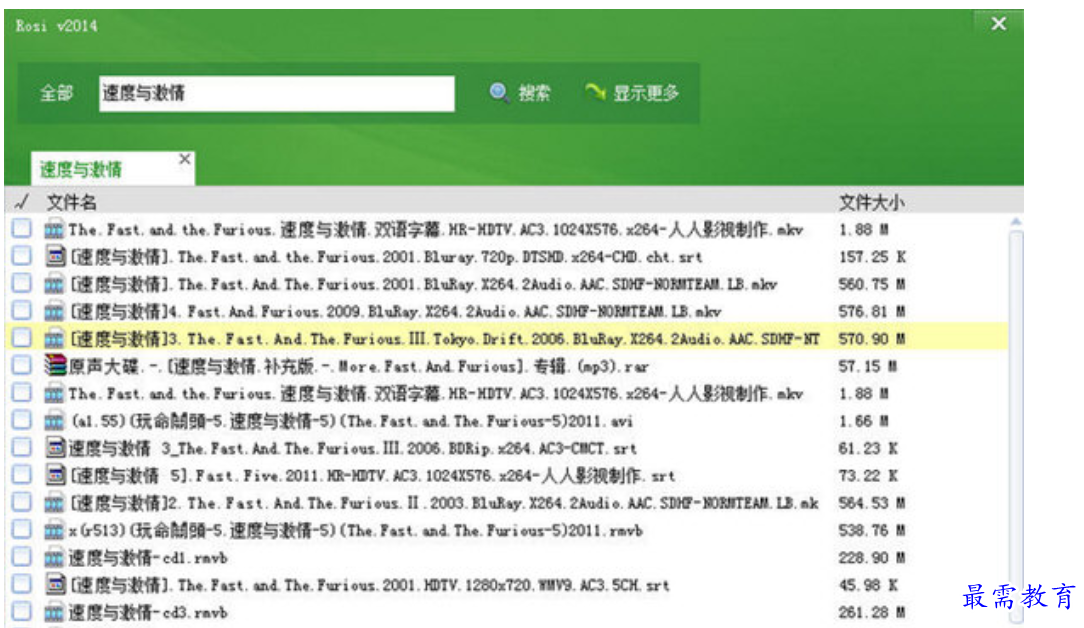
Task: Select file name 速度与激情-cd1.rmvb
Action: [x=148, y=557]
